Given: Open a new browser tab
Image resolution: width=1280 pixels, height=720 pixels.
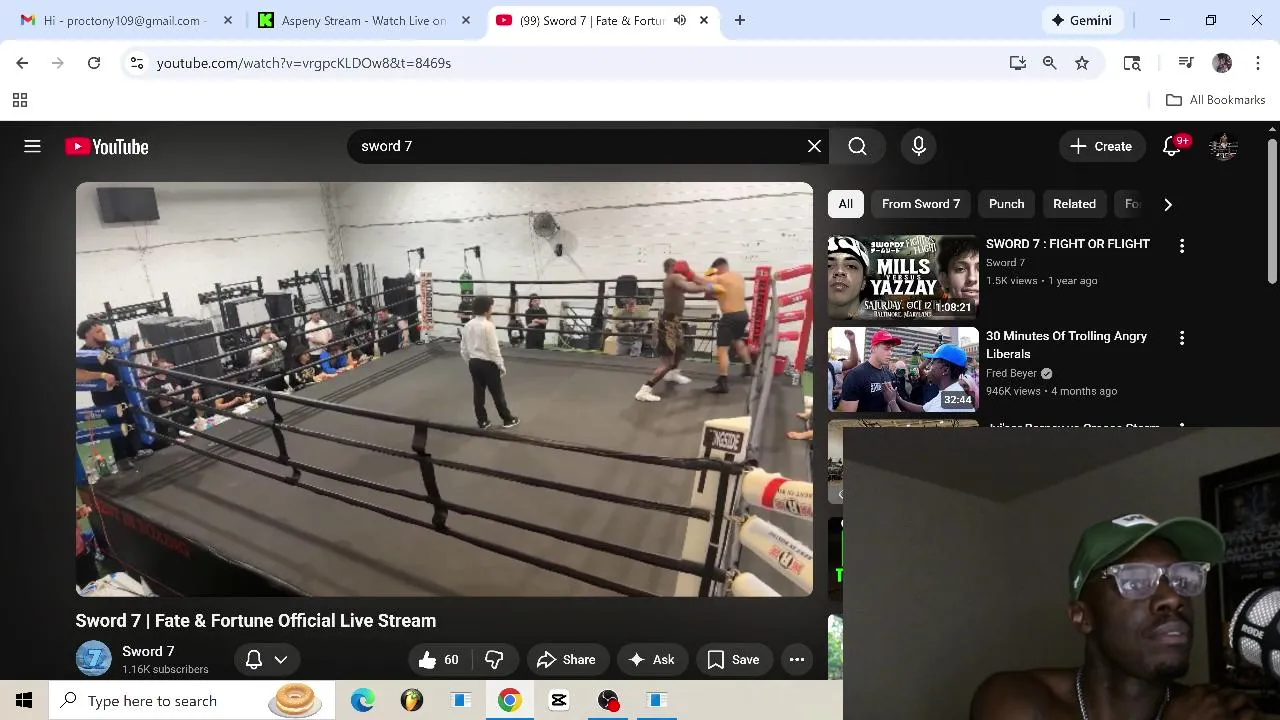Looking at the screenshot, I should 740,20.
